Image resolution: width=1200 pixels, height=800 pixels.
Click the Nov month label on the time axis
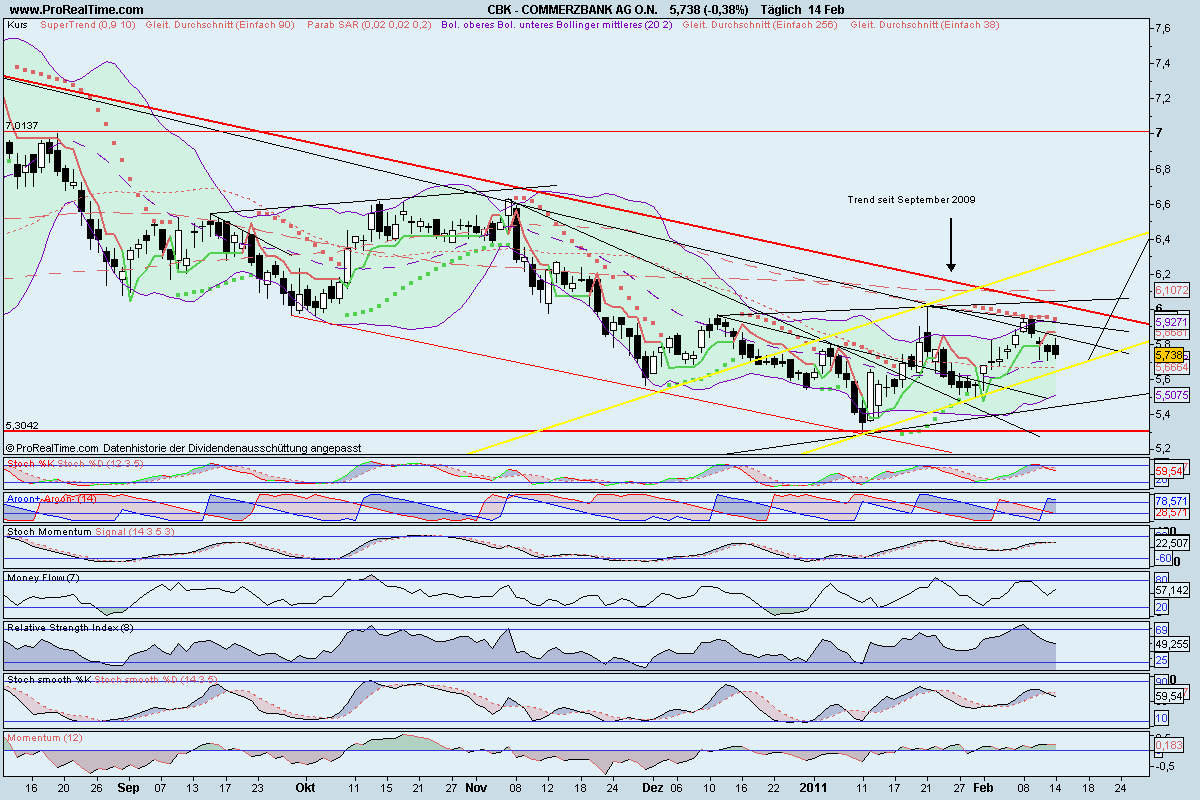pos(475,788)
